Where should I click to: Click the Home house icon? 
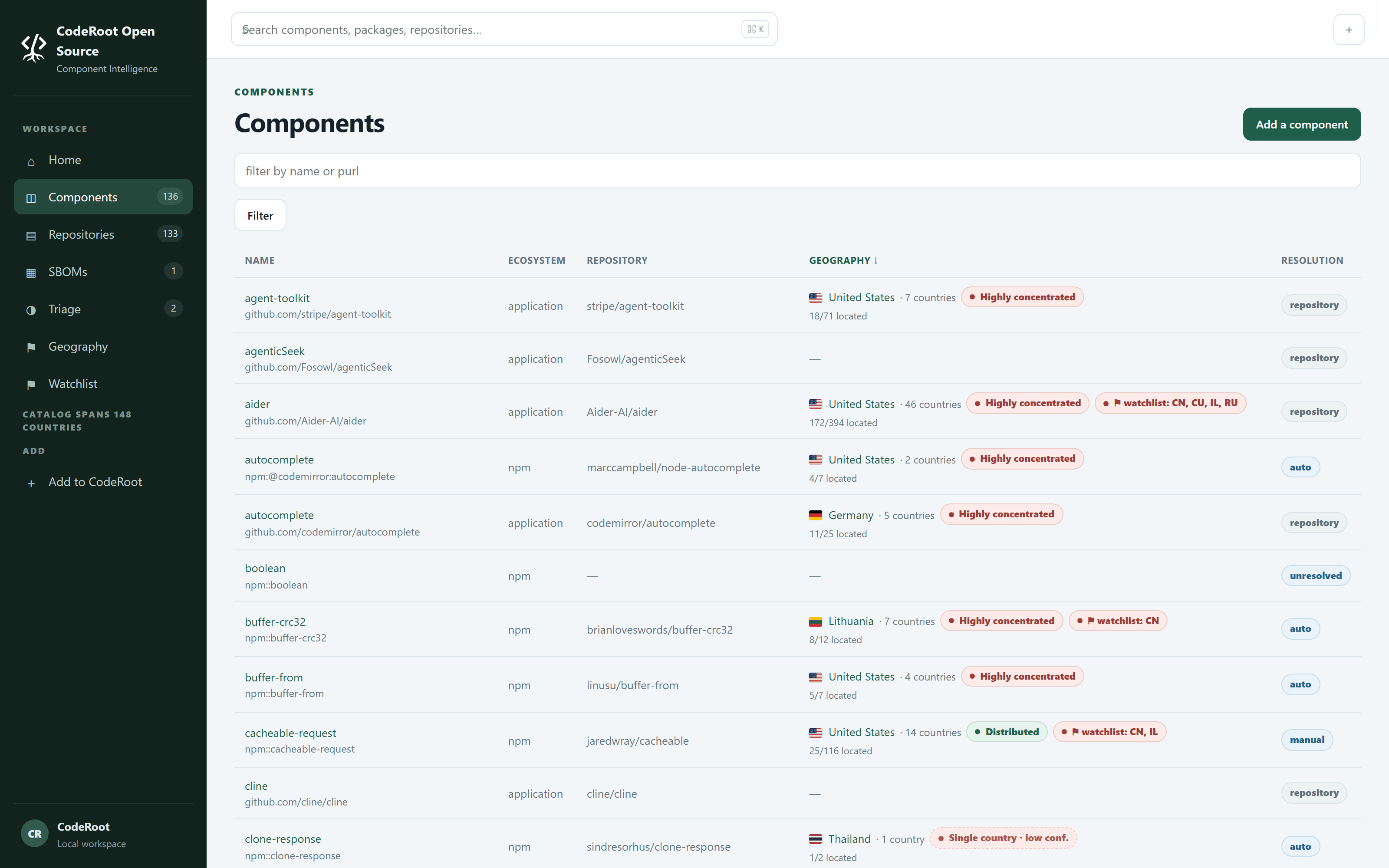tap(31, 162)
